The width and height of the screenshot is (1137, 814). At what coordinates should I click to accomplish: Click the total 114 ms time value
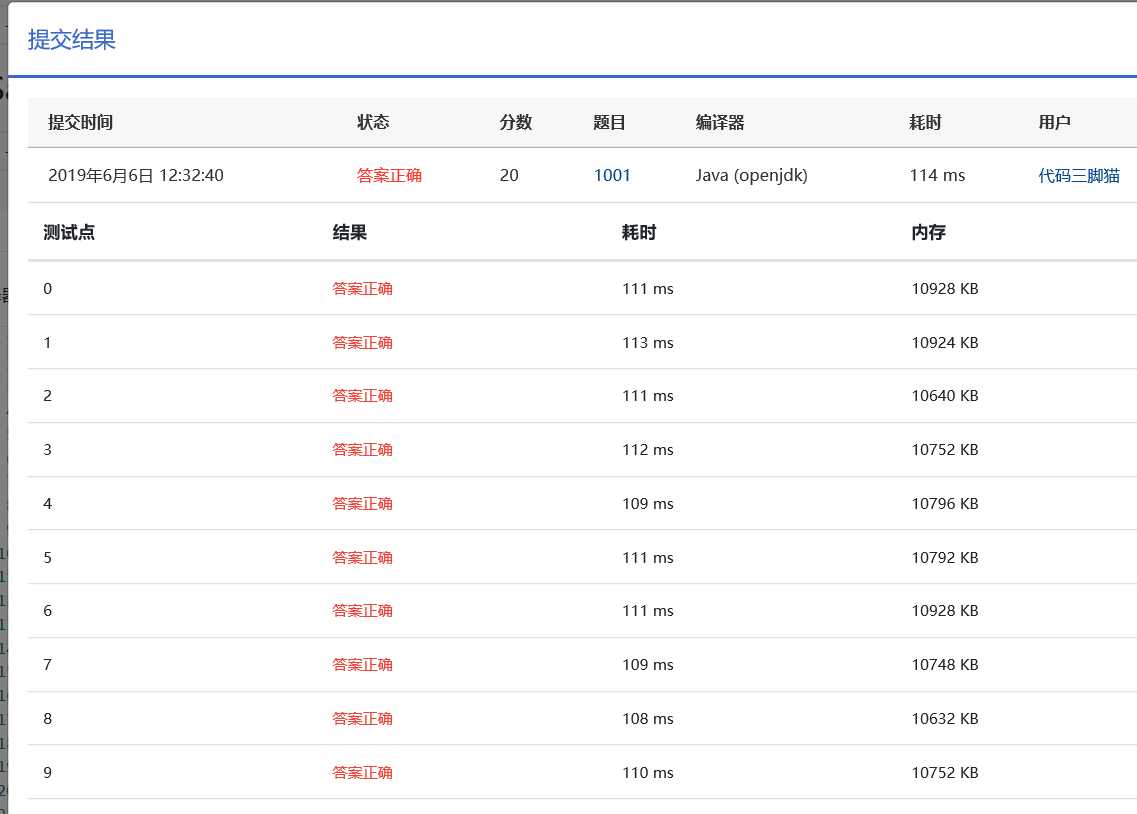pos(937,175)
